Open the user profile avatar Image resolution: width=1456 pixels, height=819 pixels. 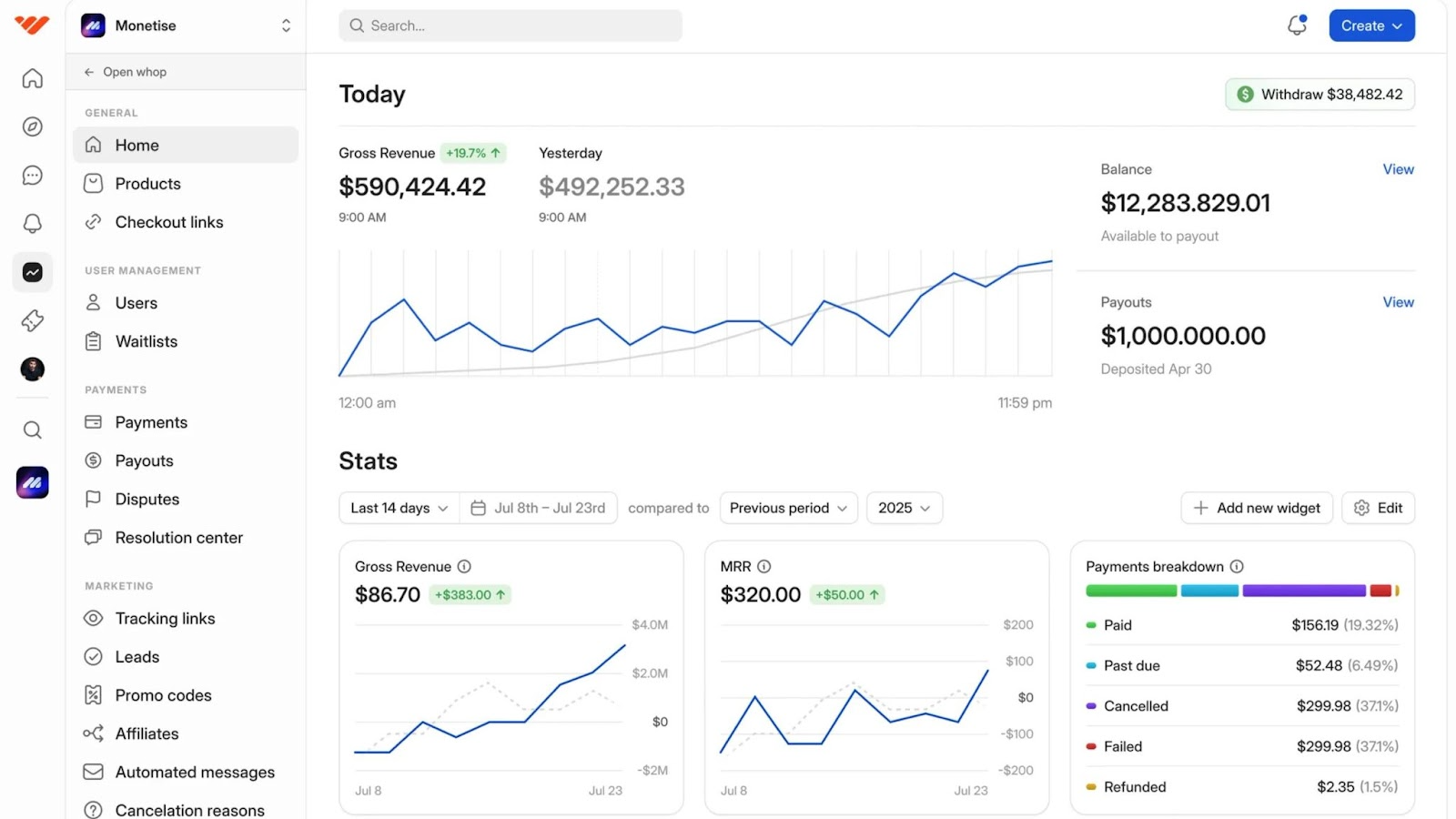33,369
